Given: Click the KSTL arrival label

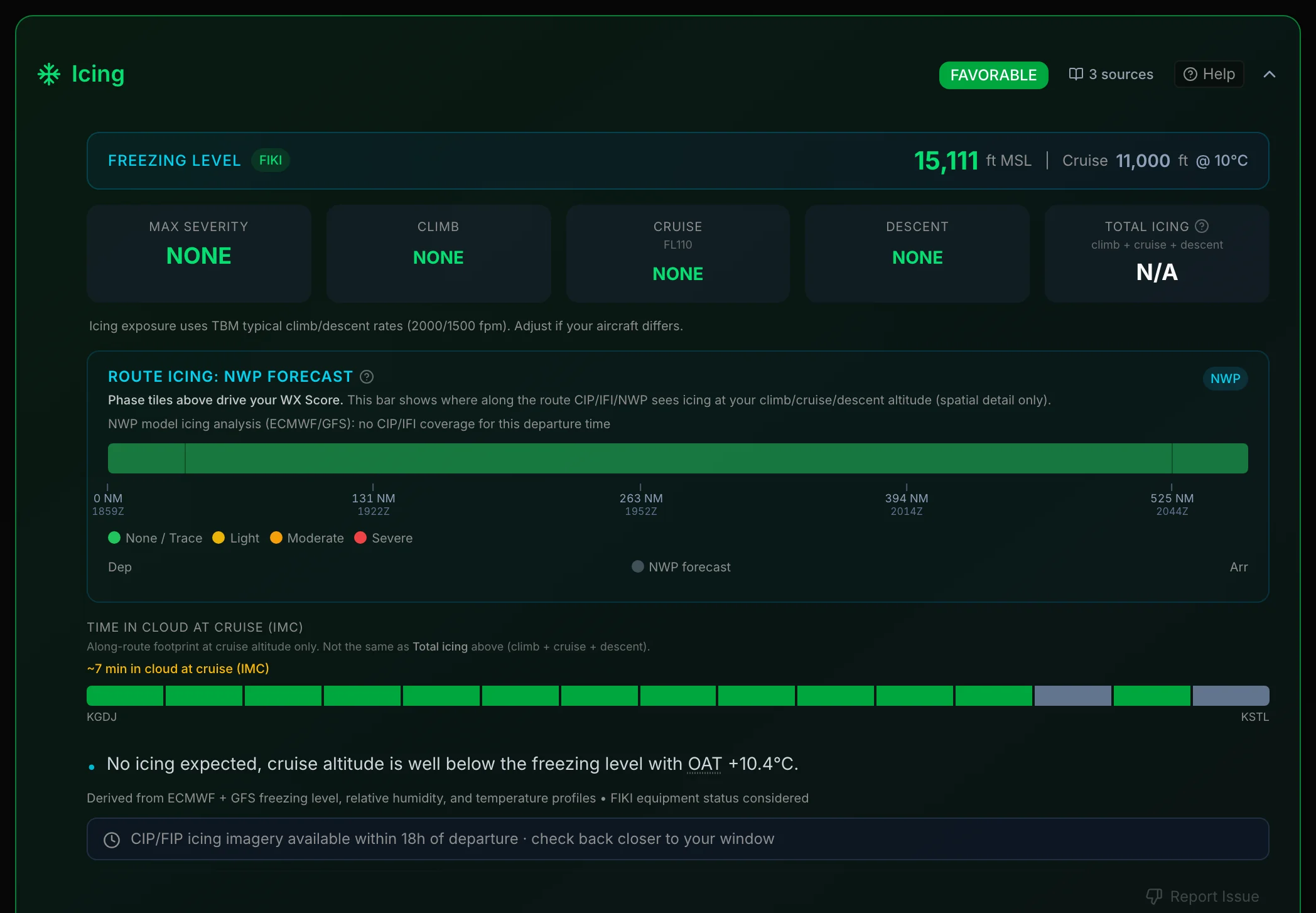Looking at the screenshot, I should click(x=1254, y=716).
